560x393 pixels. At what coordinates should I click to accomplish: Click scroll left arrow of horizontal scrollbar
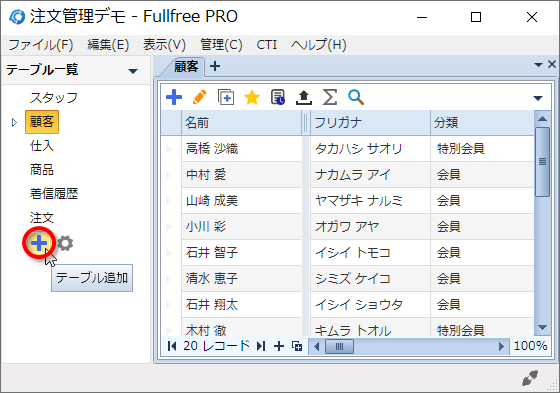point(316,346)
